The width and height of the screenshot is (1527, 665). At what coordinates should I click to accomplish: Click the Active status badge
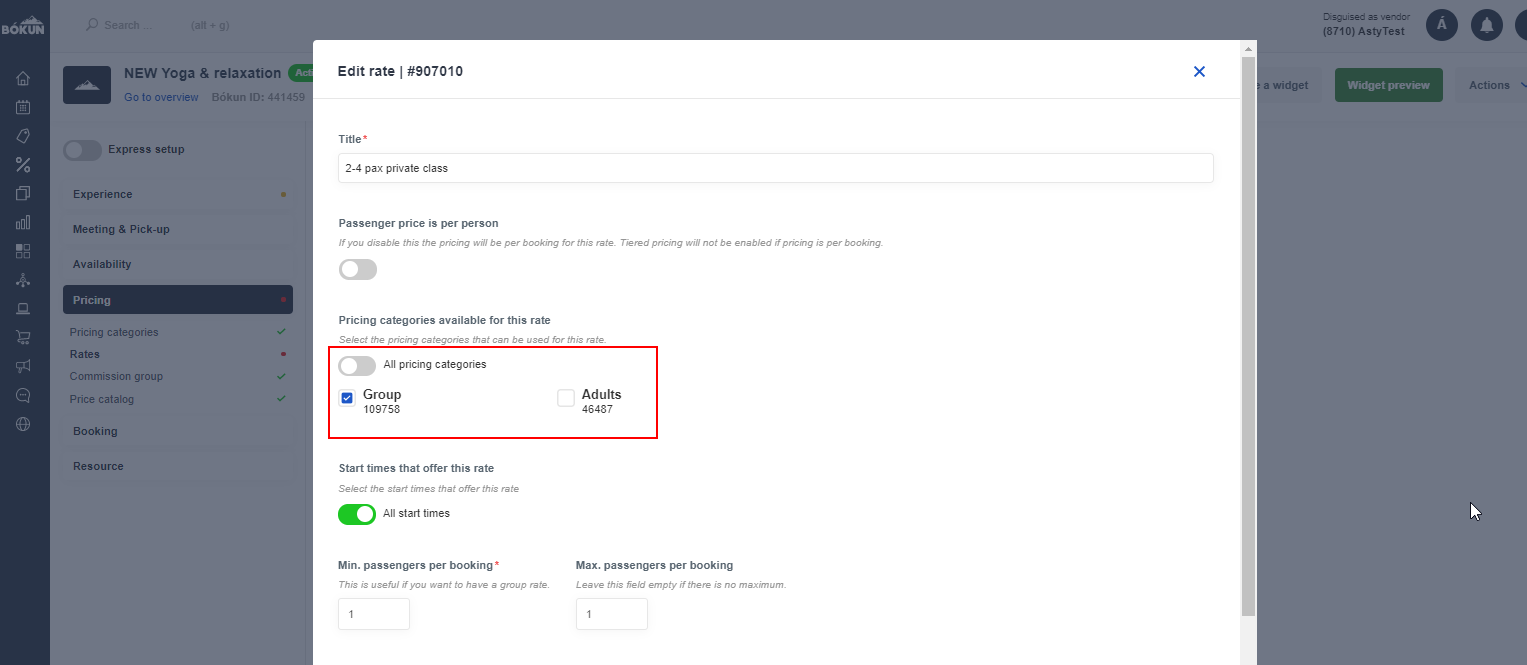pos(301,73)
